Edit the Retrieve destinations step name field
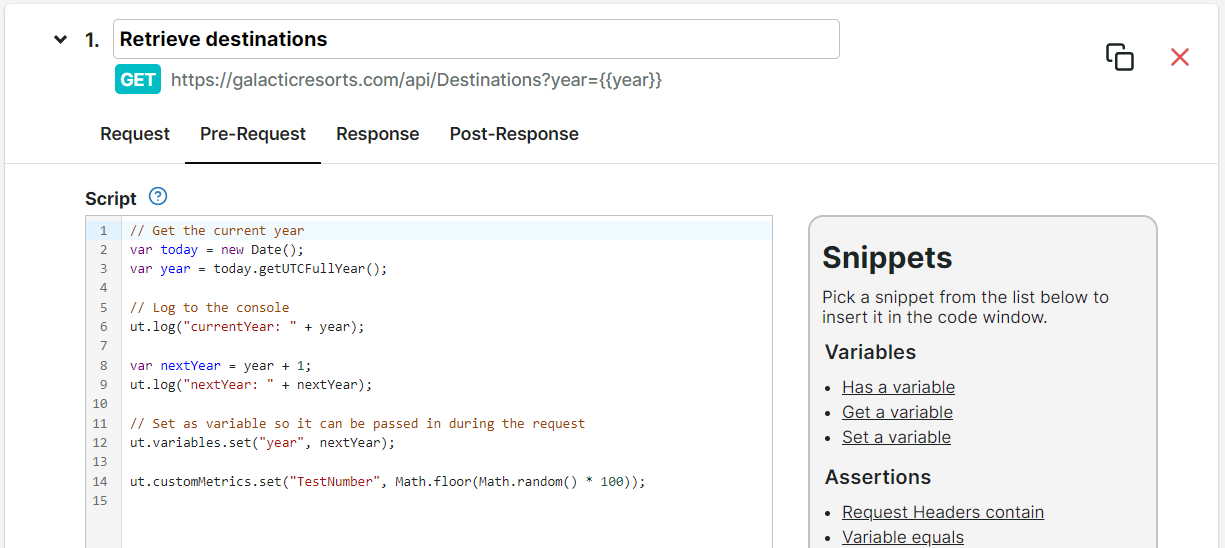 [476, 39]
